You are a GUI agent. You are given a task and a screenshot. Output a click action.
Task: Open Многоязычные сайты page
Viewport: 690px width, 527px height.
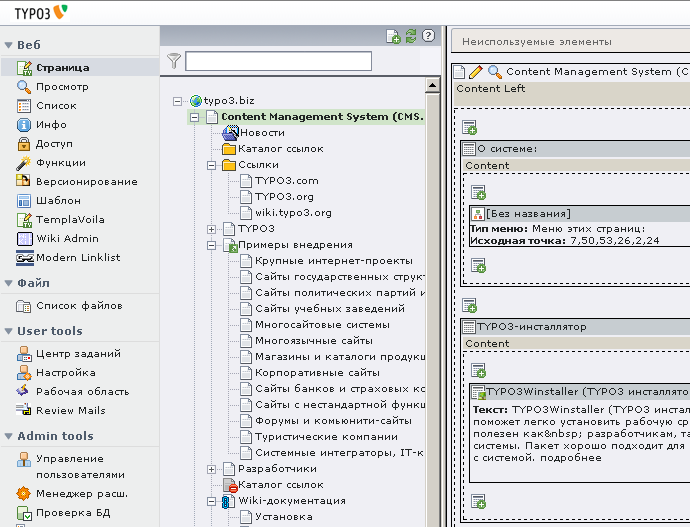pos(314,340)
